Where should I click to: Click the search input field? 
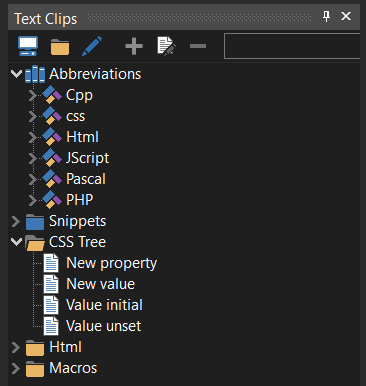pyautogui.click(x=292, y=46)
